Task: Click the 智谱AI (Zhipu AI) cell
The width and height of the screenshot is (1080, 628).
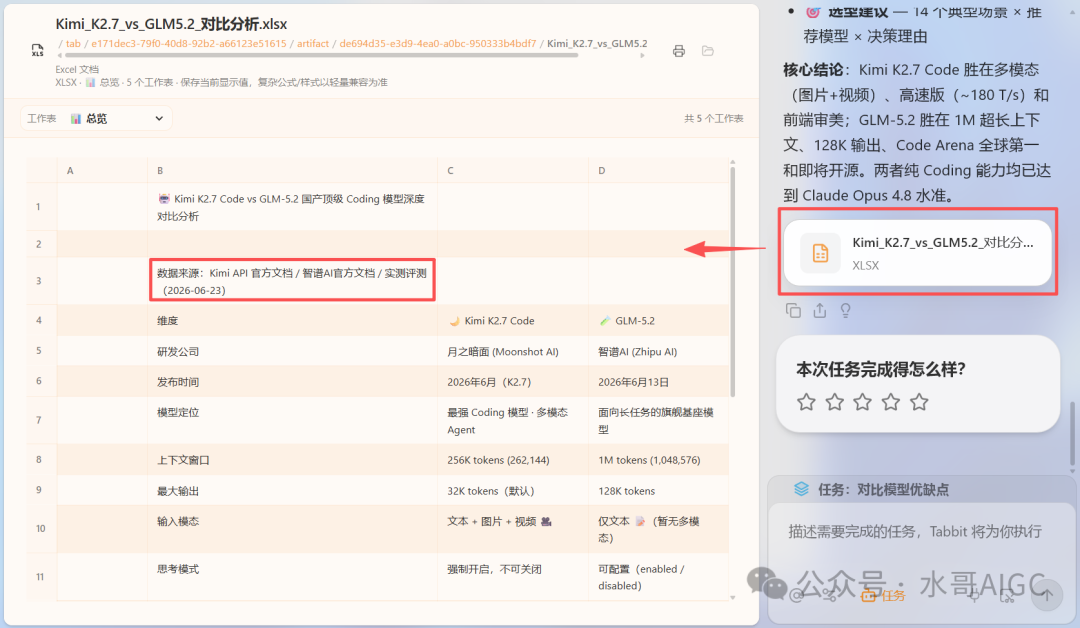Action: coord(658,351)
